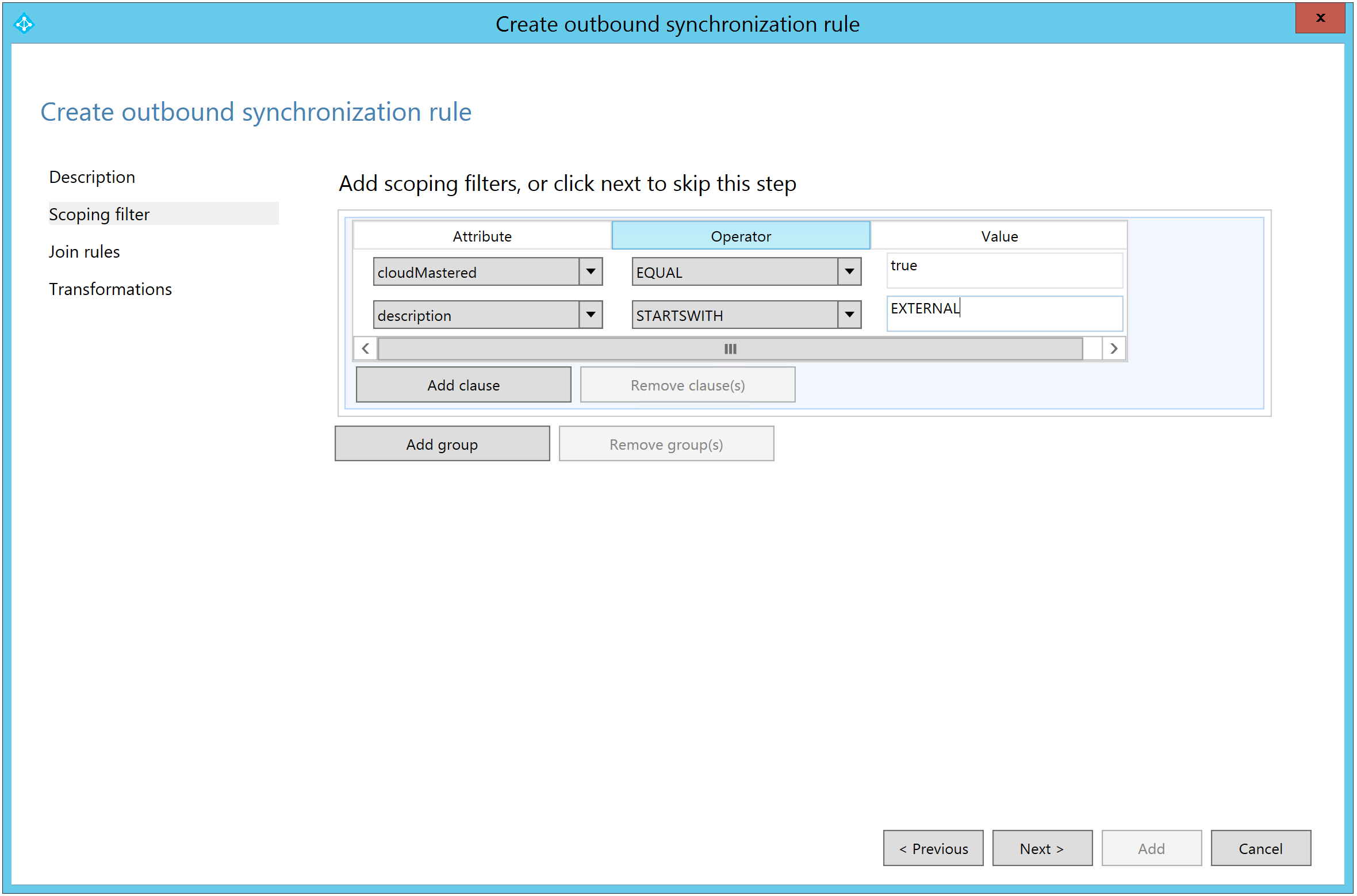Go back using the Previous button
The width and height of the screenshot is (1357, 896).
pos(933,848)
